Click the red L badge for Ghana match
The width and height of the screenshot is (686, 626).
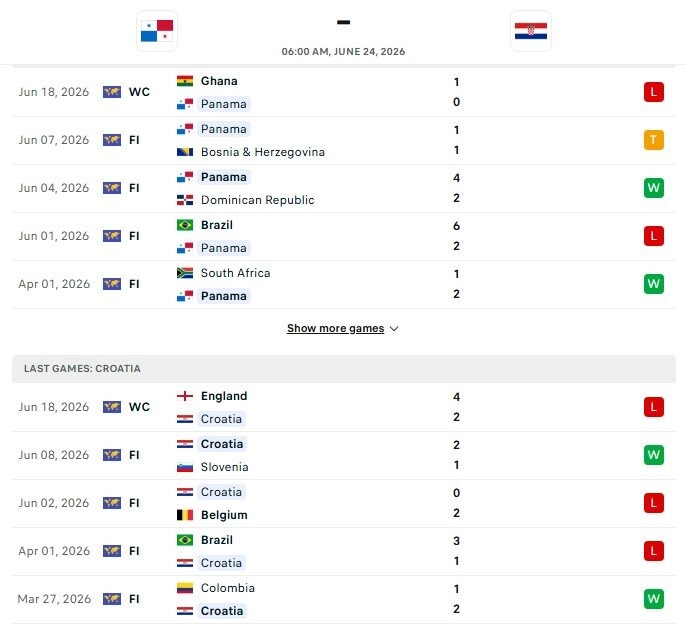click(654, 92)
